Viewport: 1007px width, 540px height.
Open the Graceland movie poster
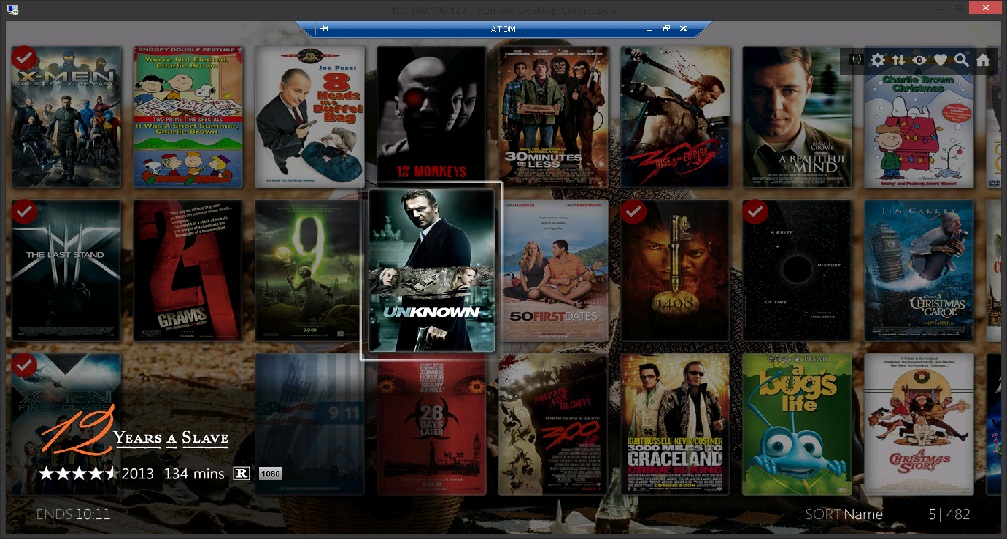tap(675, 423)
